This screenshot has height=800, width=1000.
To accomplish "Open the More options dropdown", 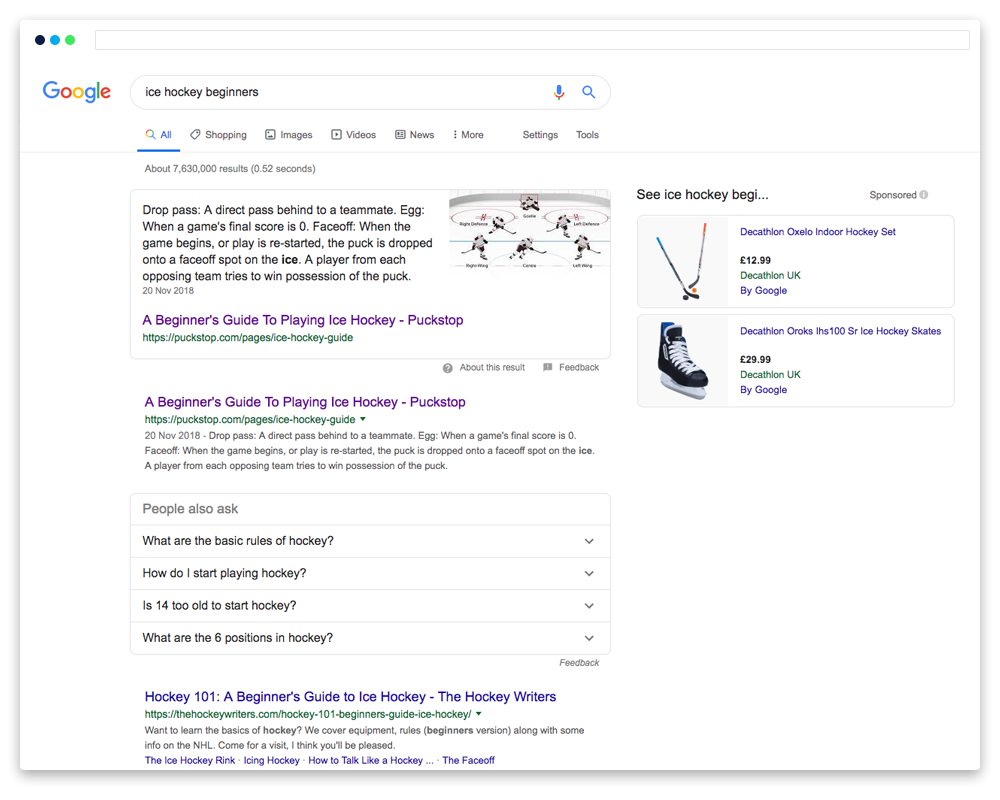I will [x=468, y=135].
